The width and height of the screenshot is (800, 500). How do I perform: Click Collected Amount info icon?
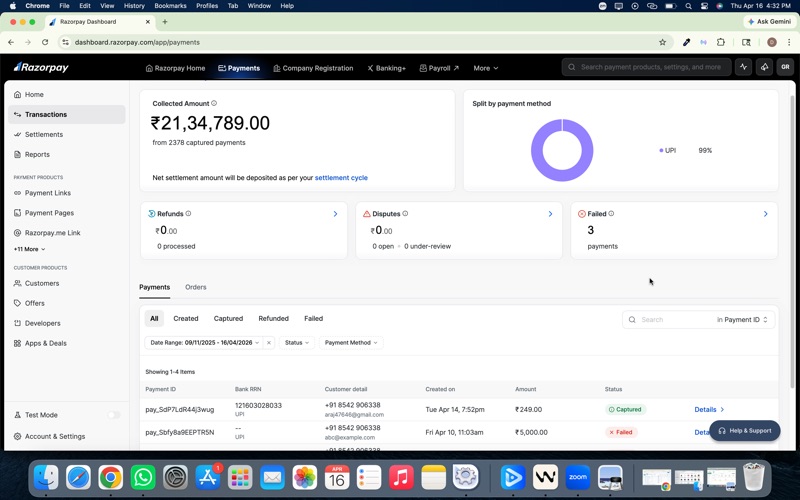214,103
